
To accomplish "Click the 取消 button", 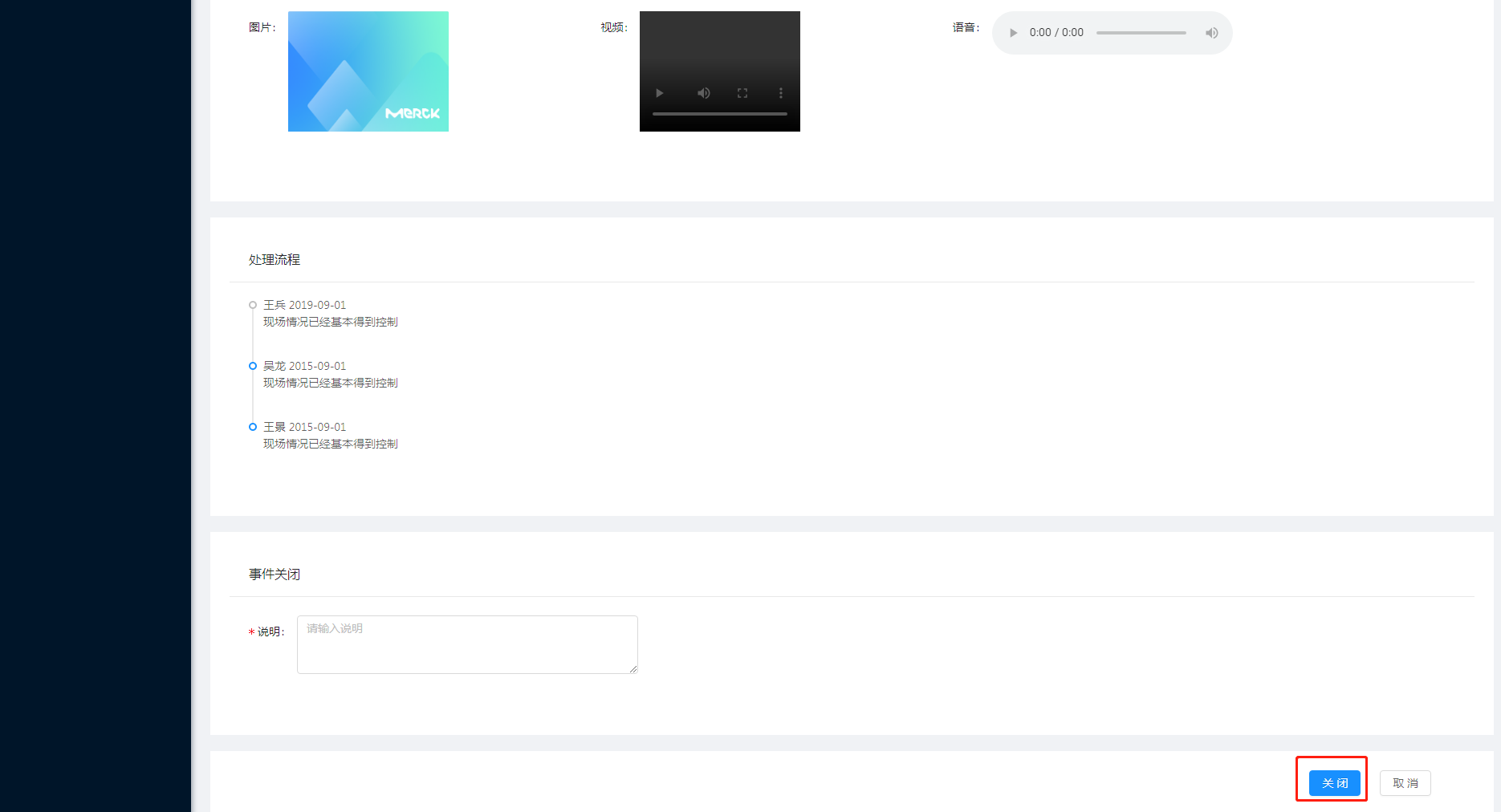I will [x=1405, y=783].
